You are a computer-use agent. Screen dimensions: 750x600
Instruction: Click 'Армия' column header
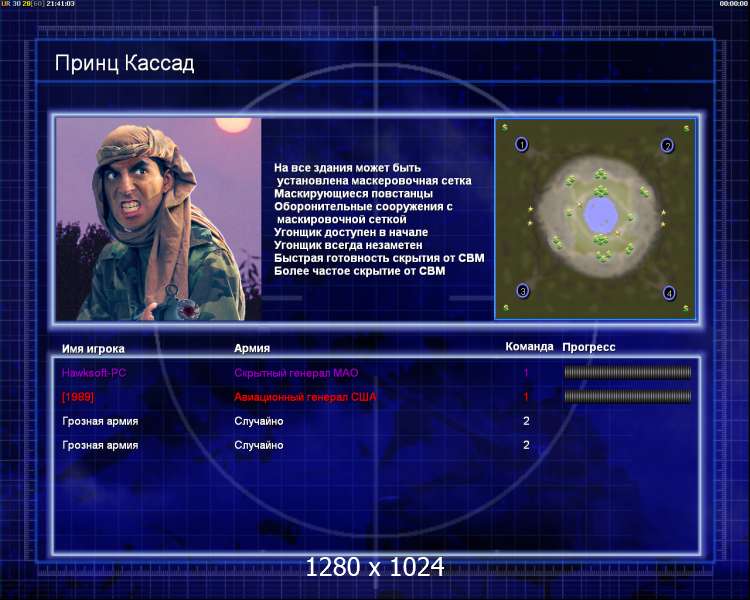coord(252,348)
